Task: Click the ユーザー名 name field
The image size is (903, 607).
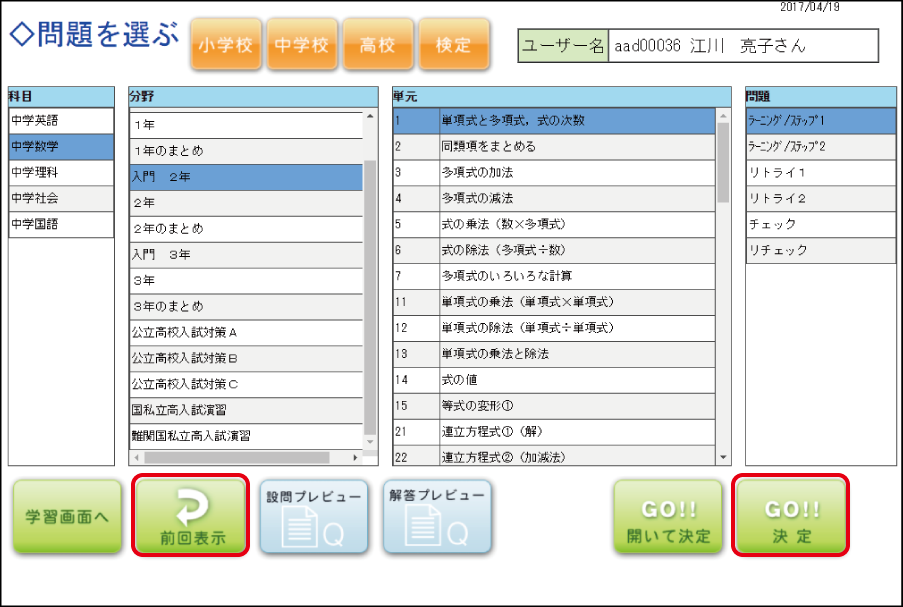Action: click(742, 46)
